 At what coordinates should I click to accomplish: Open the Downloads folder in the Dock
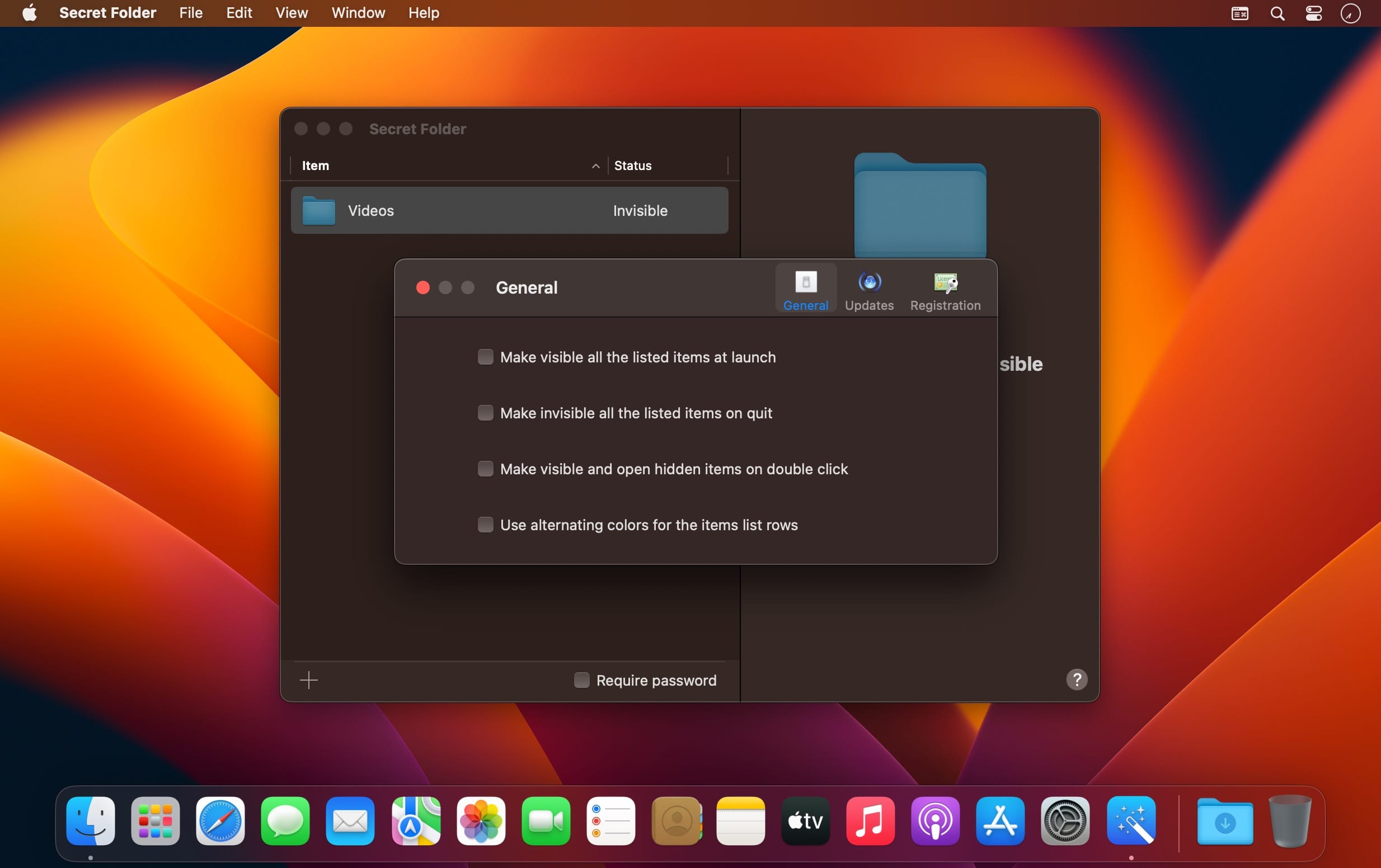pos(1225,821)
